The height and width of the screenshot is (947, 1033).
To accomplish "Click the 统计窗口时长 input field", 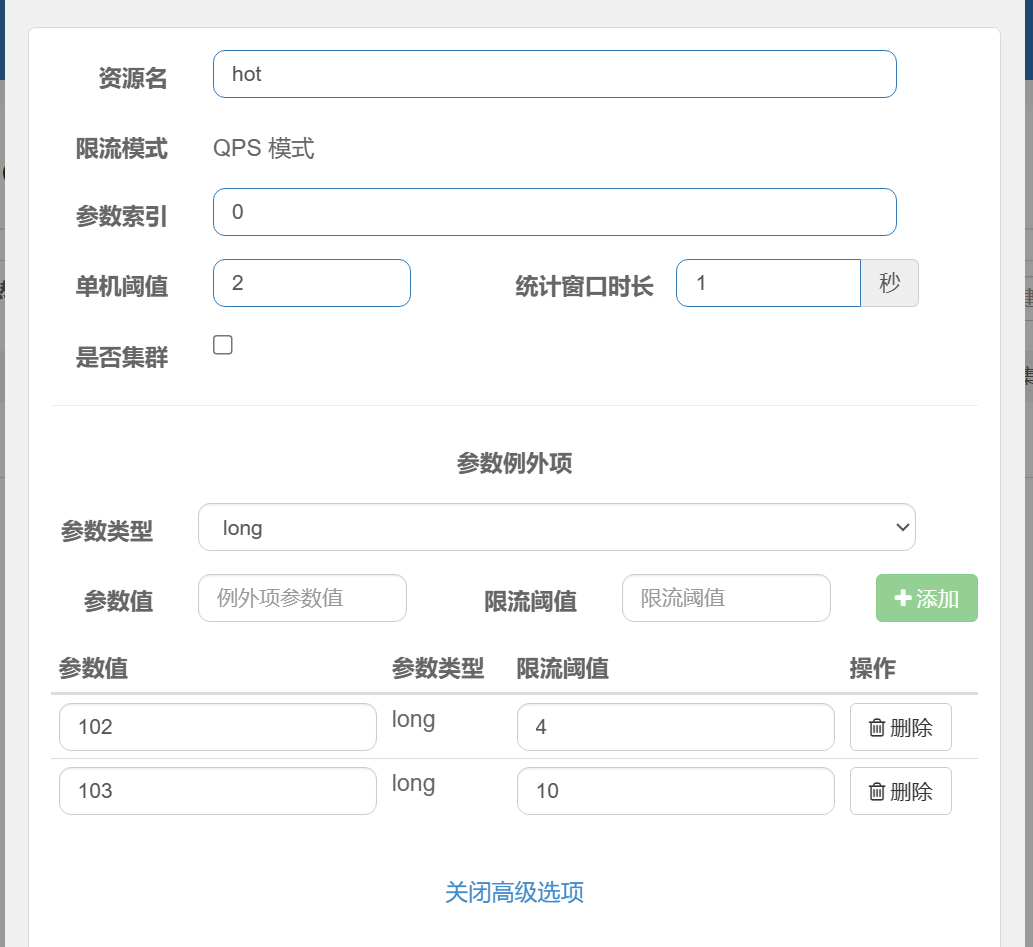I will [768, 283].
